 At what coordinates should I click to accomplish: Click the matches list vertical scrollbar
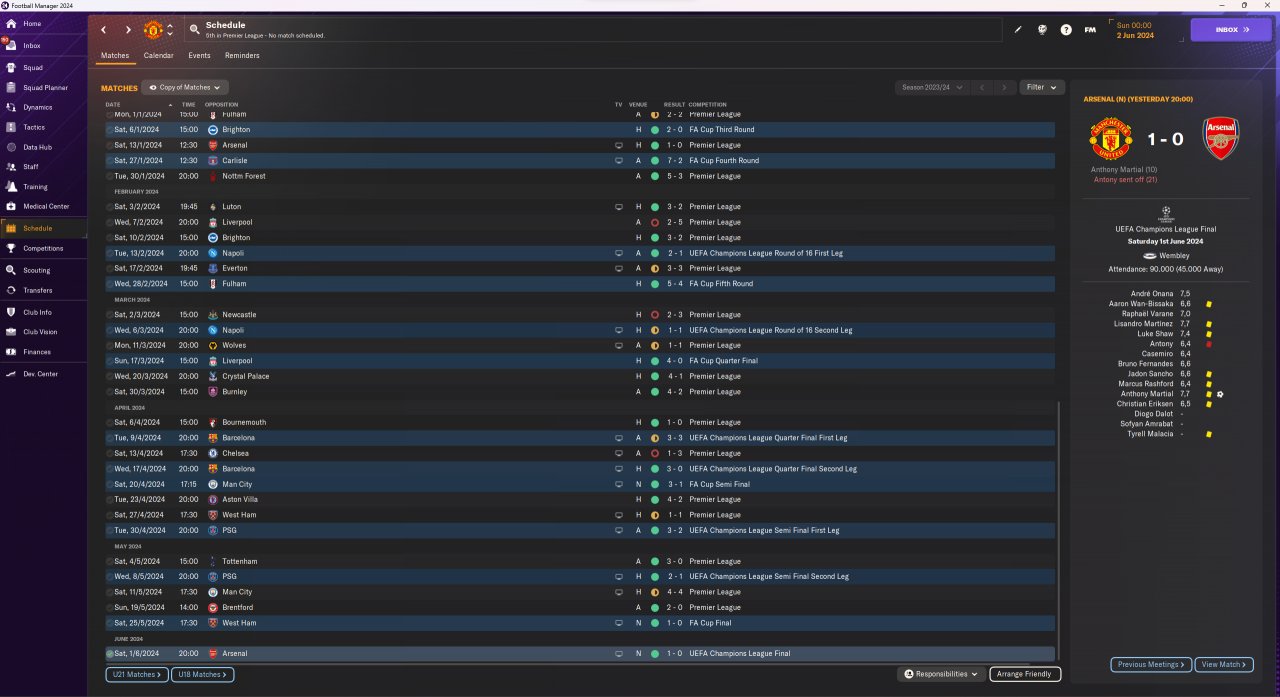coord(1058,530)
